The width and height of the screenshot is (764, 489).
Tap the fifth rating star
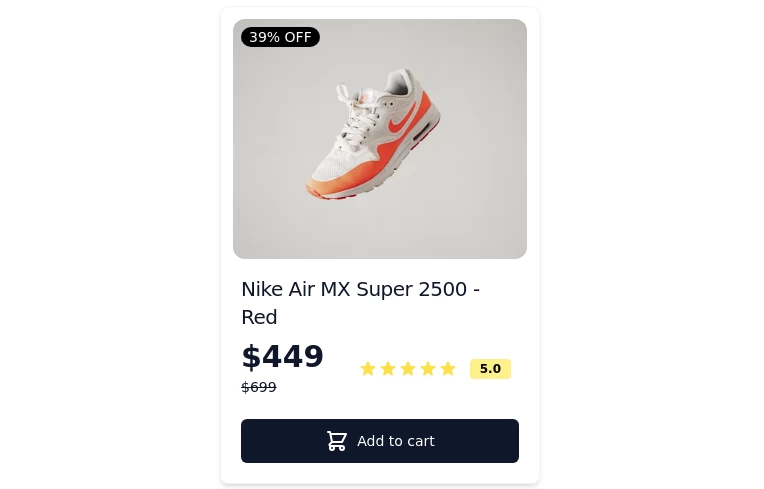pos(448,369)
